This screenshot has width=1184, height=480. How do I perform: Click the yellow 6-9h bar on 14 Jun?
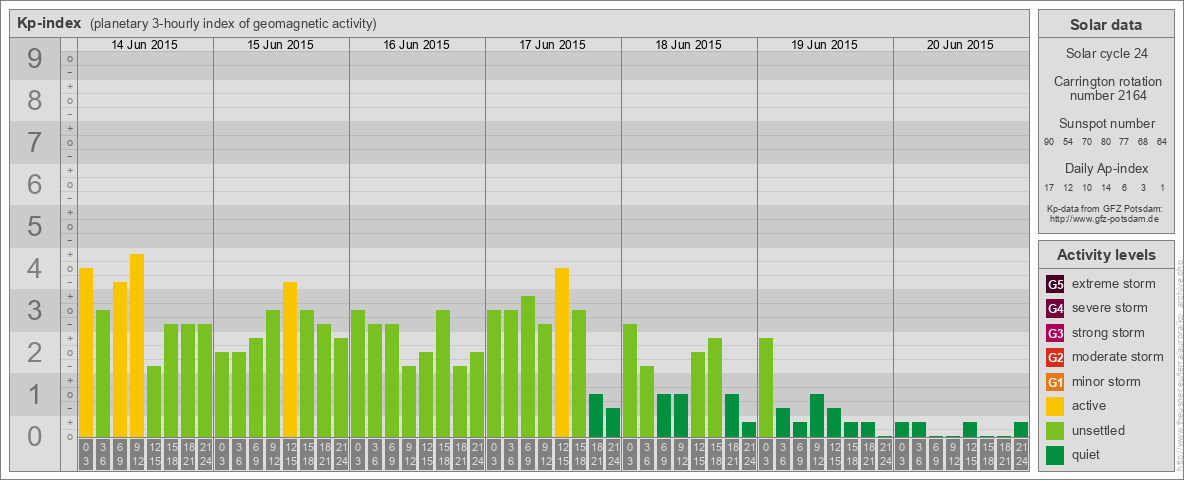coord(120,360)
